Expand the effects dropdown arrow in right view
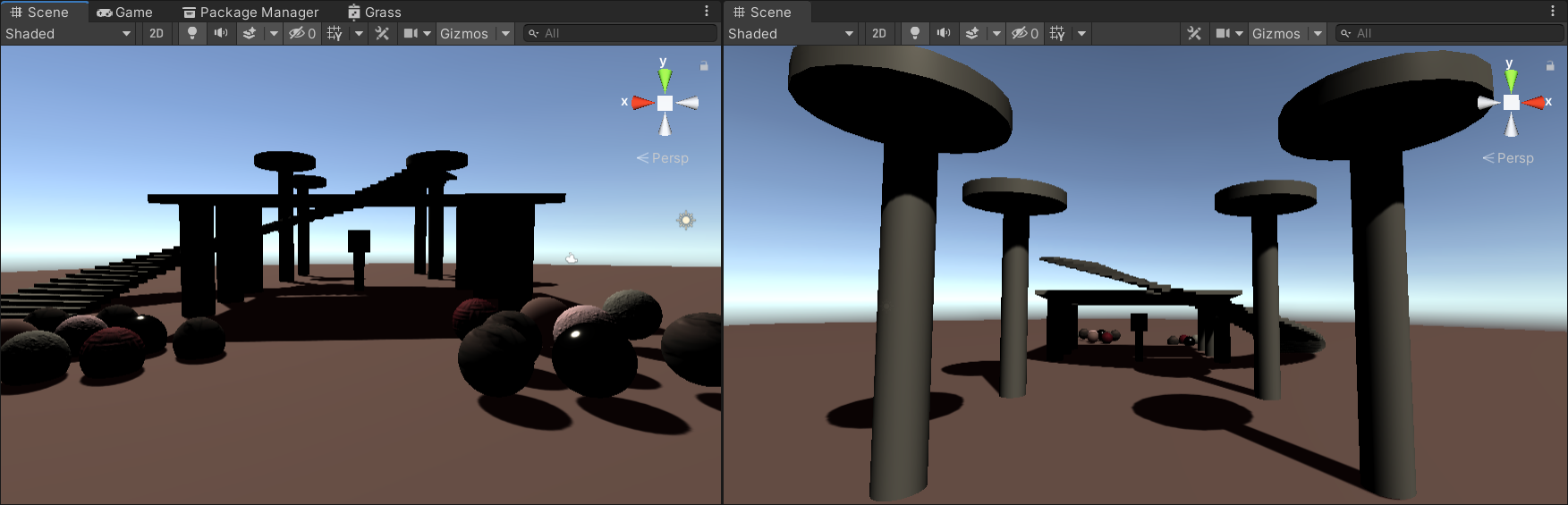The image size is (1568, 505). click(x=996, y=33)
